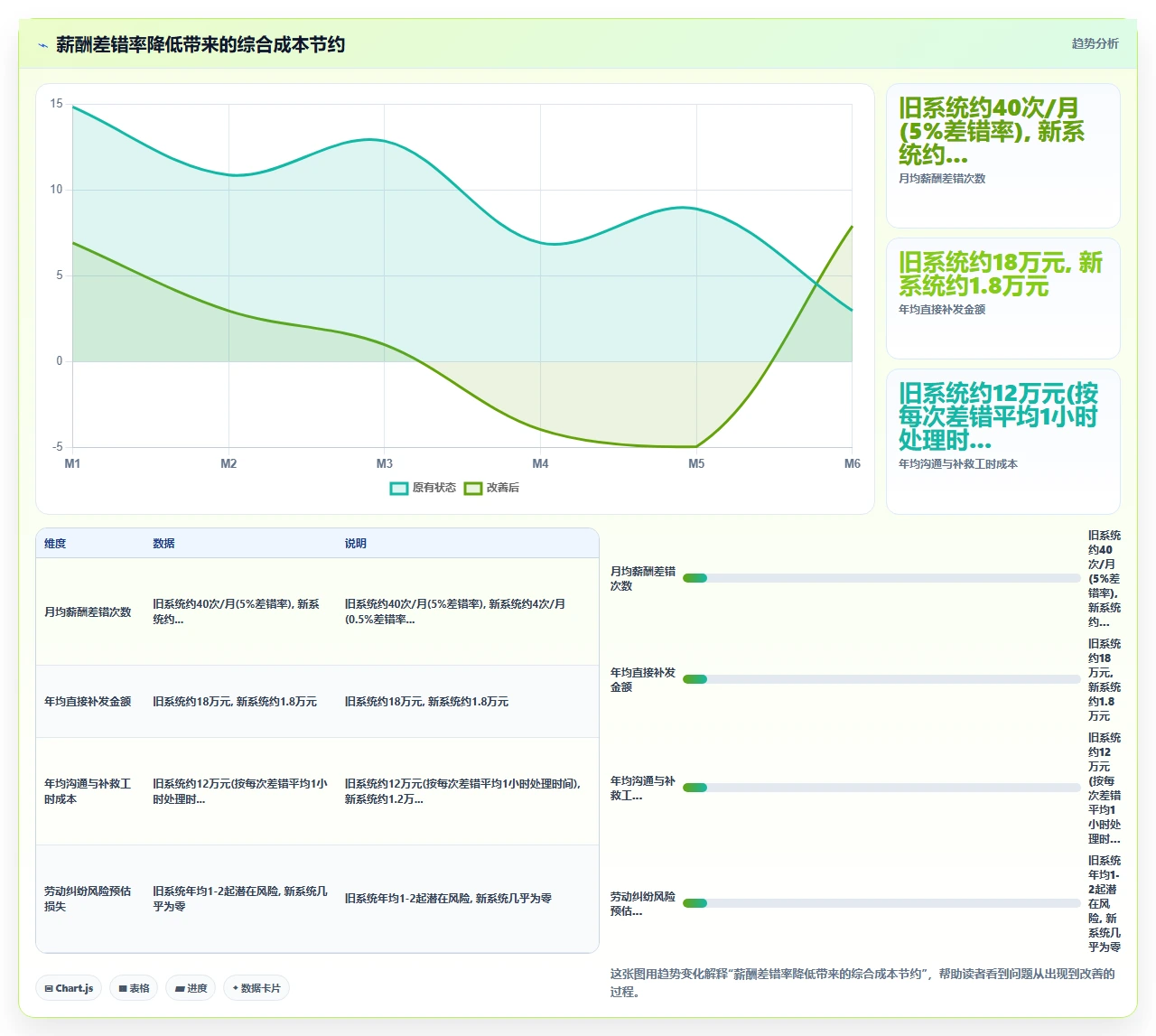Open the 年均沟通与补救工时成本 data card
This screenshot has width=1156, height=1036.
pyautogui.click(x=1003, y=442)
